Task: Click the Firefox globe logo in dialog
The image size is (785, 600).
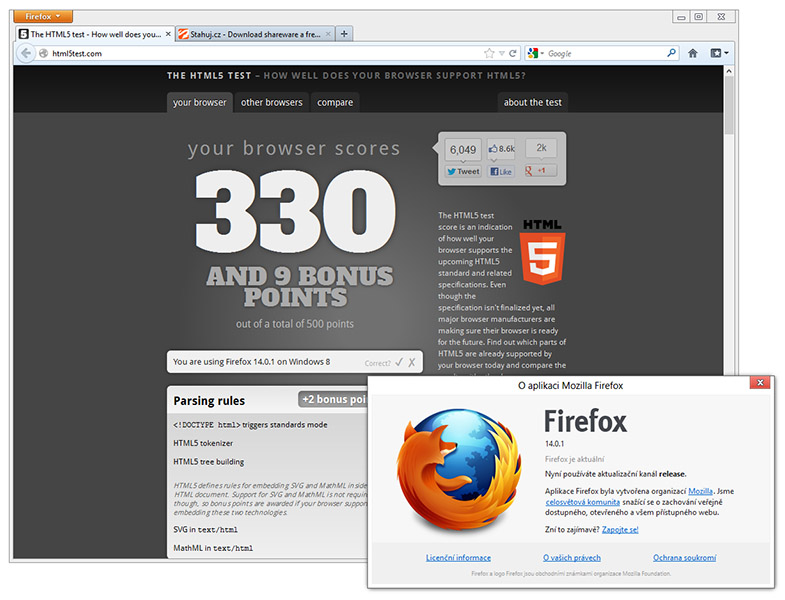Action: click(x=459, y=470)
